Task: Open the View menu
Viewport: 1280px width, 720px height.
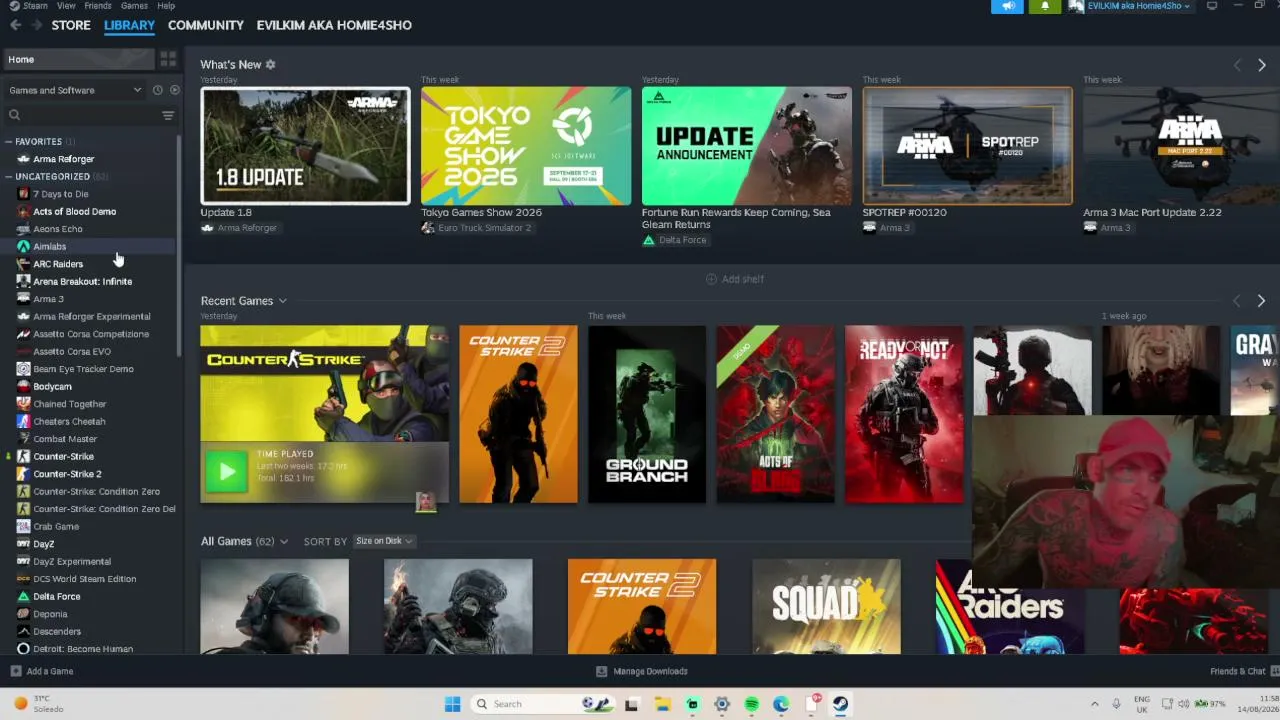Action: (x=66, y=6)
